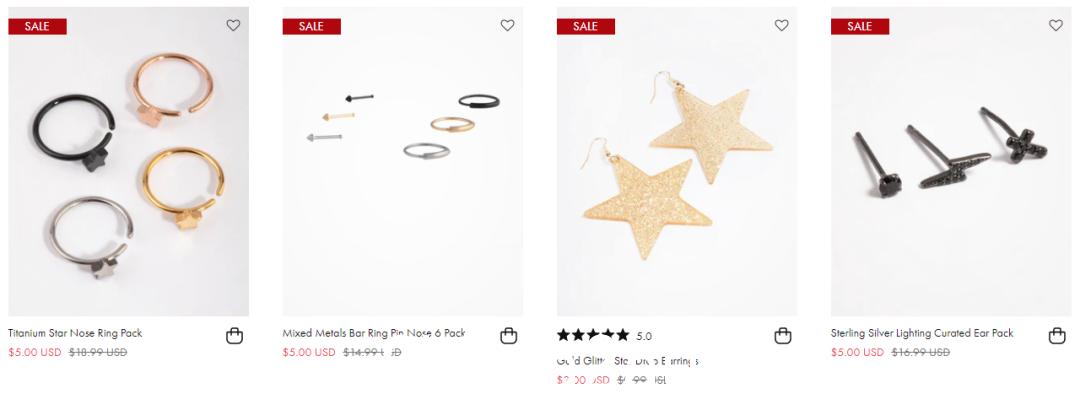Open Gold Glitter Star Drop Earrings title
The width and height of the screenshot is (1080, 394).
pos(627,360)
